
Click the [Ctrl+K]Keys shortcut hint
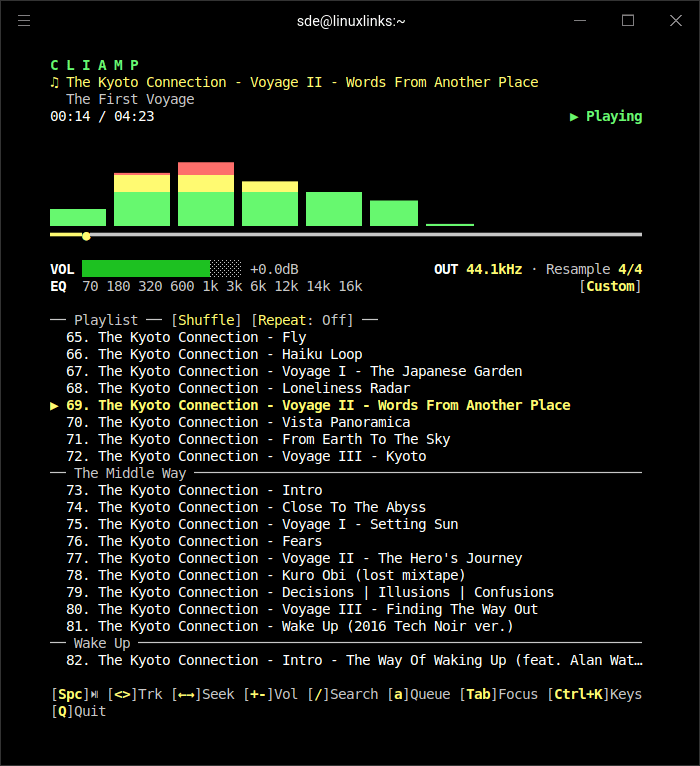[594, 694]
